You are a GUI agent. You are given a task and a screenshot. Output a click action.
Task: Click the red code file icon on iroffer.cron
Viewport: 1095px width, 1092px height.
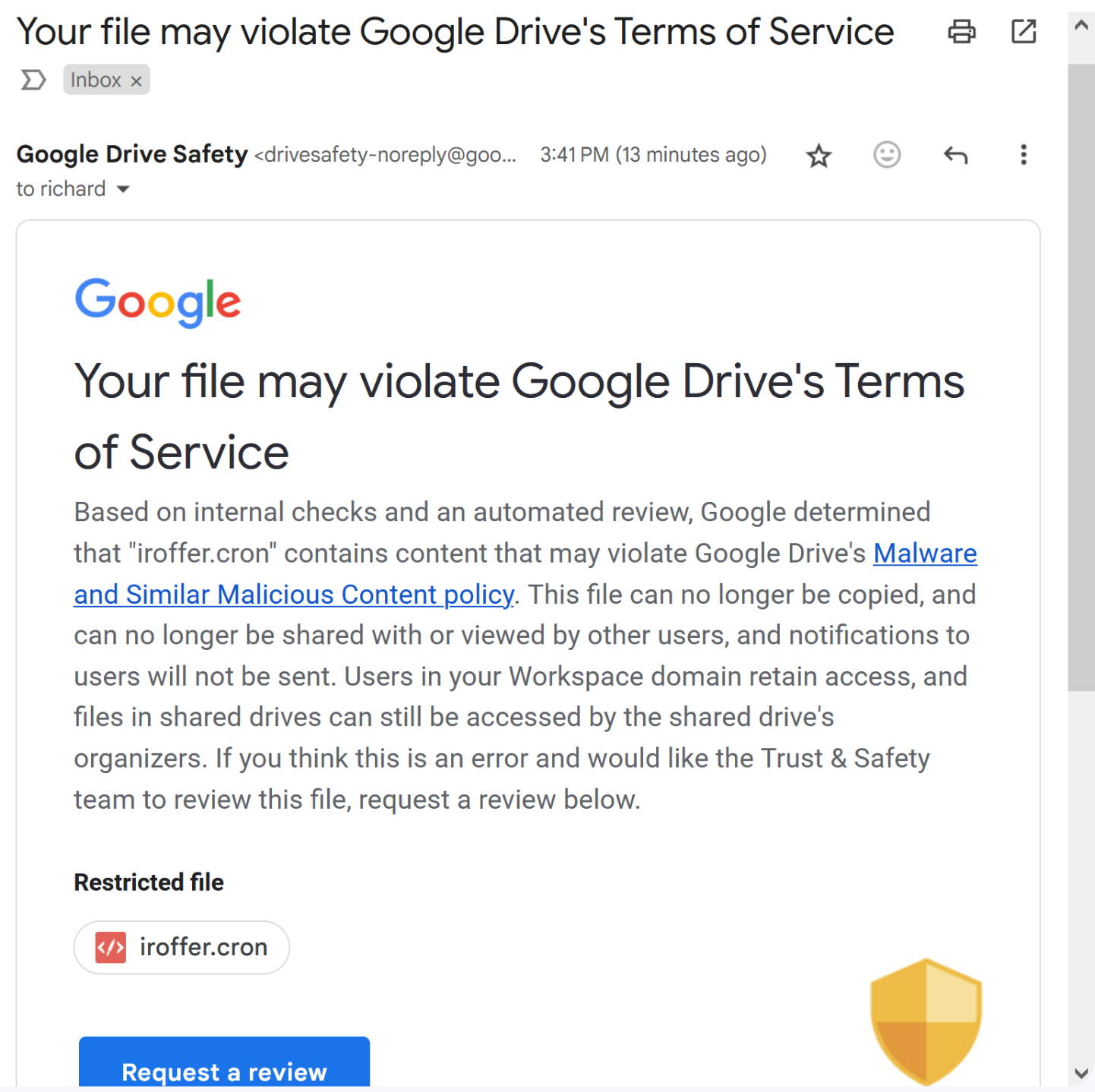pos(111,947)
